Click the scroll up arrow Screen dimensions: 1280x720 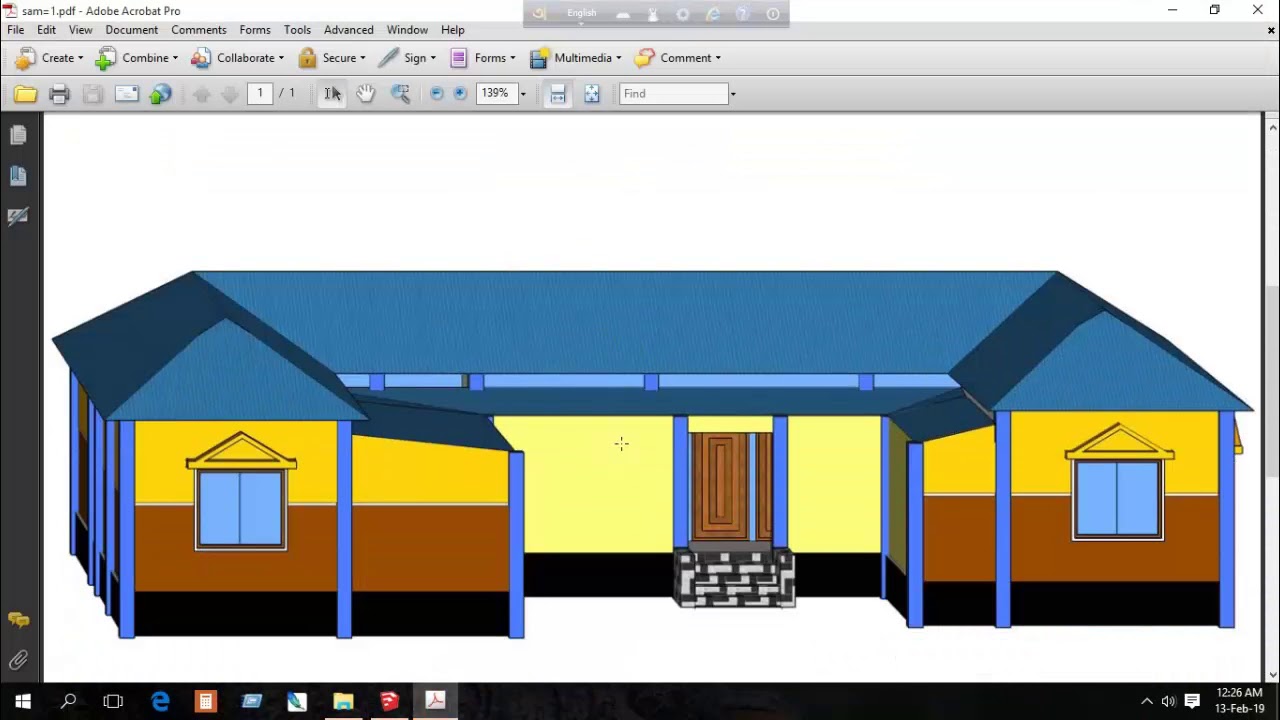1272,127
